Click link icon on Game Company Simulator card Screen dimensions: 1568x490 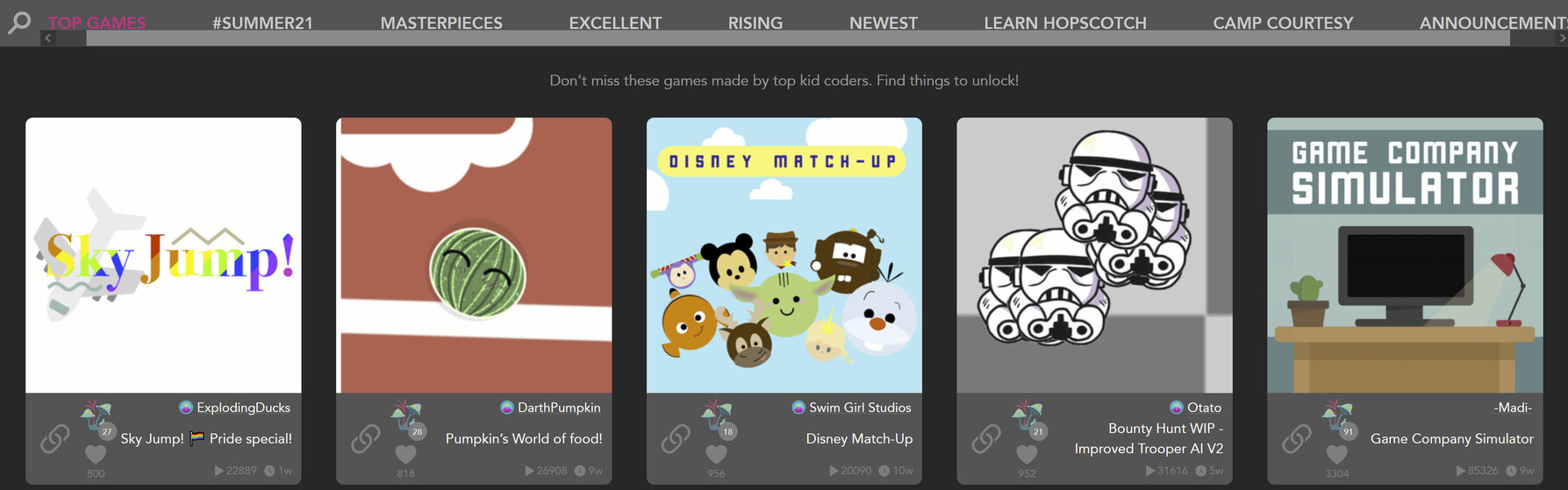(1297, 439)
